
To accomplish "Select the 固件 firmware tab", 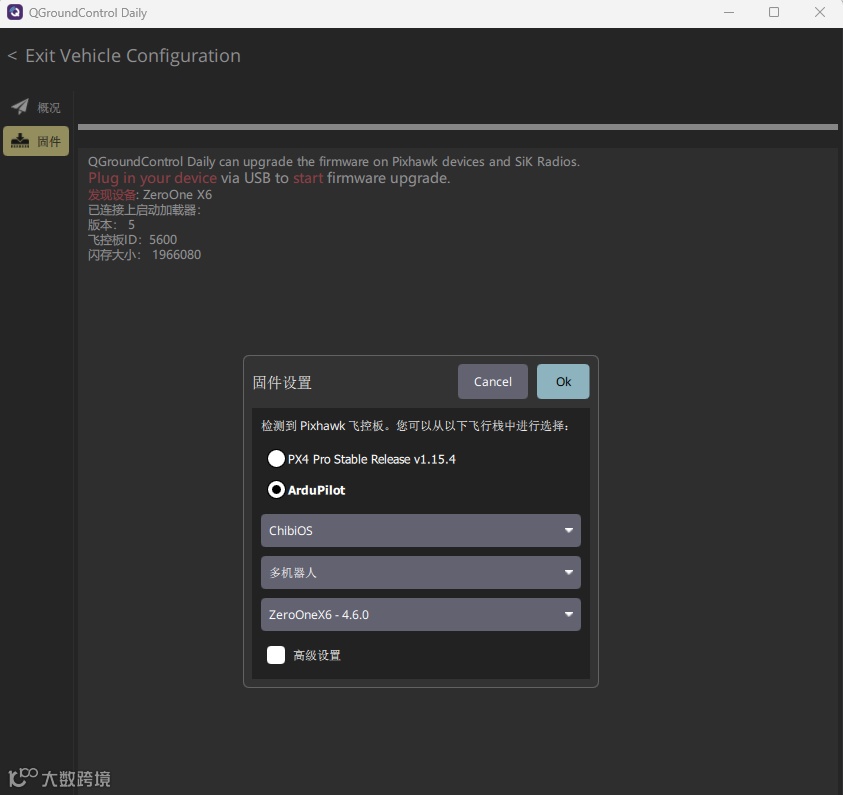I will [x=36, y=141].
